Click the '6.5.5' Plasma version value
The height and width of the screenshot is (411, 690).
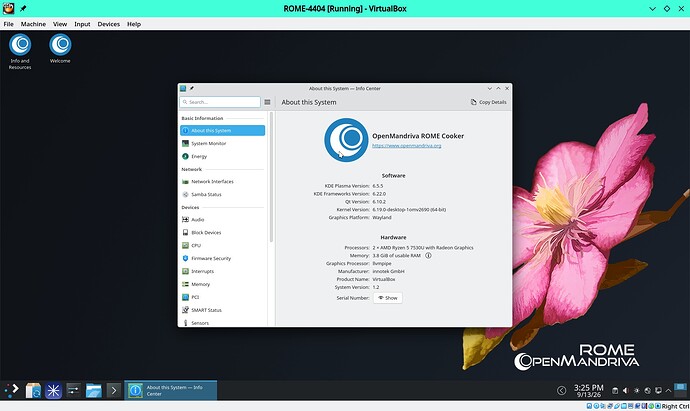[378, 186]
